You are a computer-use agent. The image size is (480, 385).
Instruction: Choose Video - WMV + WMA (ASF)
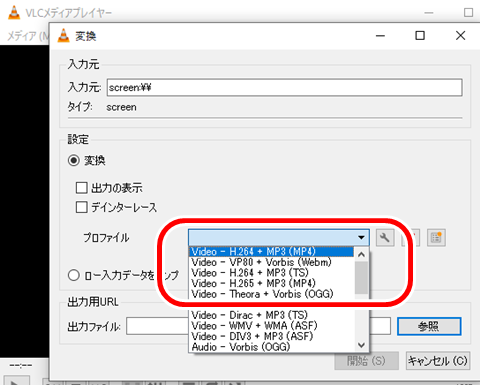click(271, 326)
